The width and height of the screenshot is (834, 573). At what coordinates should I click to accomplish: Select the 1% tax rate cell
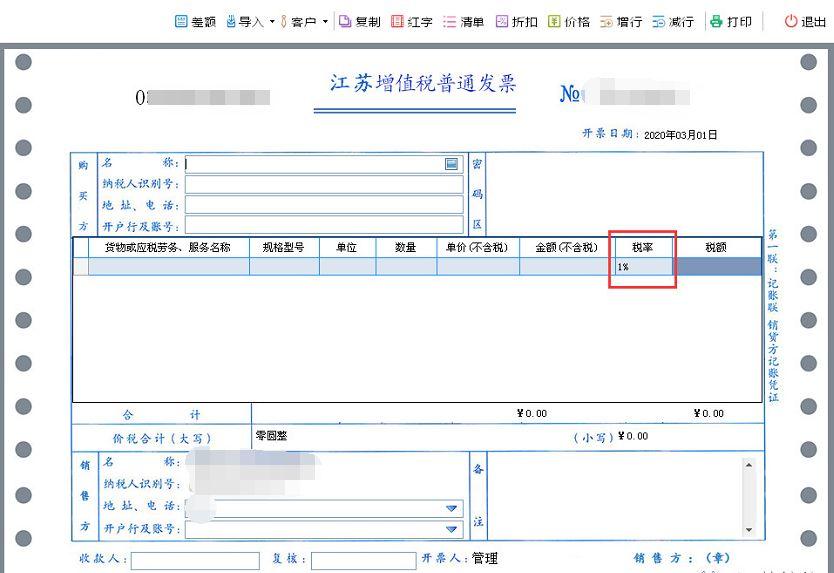coord(644,267)
